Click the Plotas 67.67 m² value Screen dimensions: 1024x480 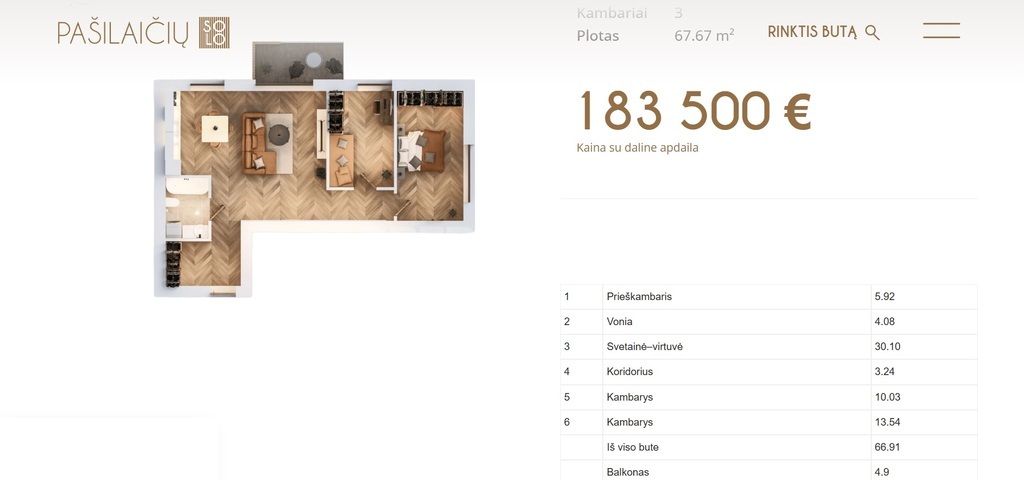coord(704,36)
